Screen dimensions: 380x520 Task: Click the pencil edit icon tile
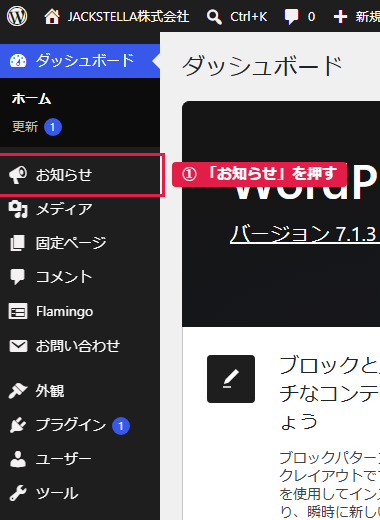tap(231, 379)
